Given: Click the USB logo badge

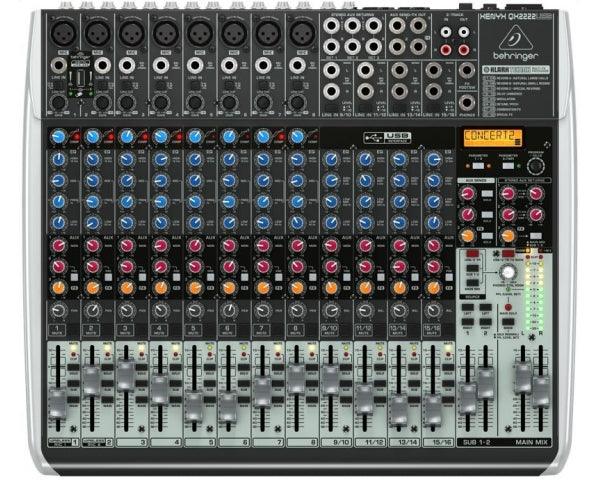Looking at the screenshot, I should (388, 137).
